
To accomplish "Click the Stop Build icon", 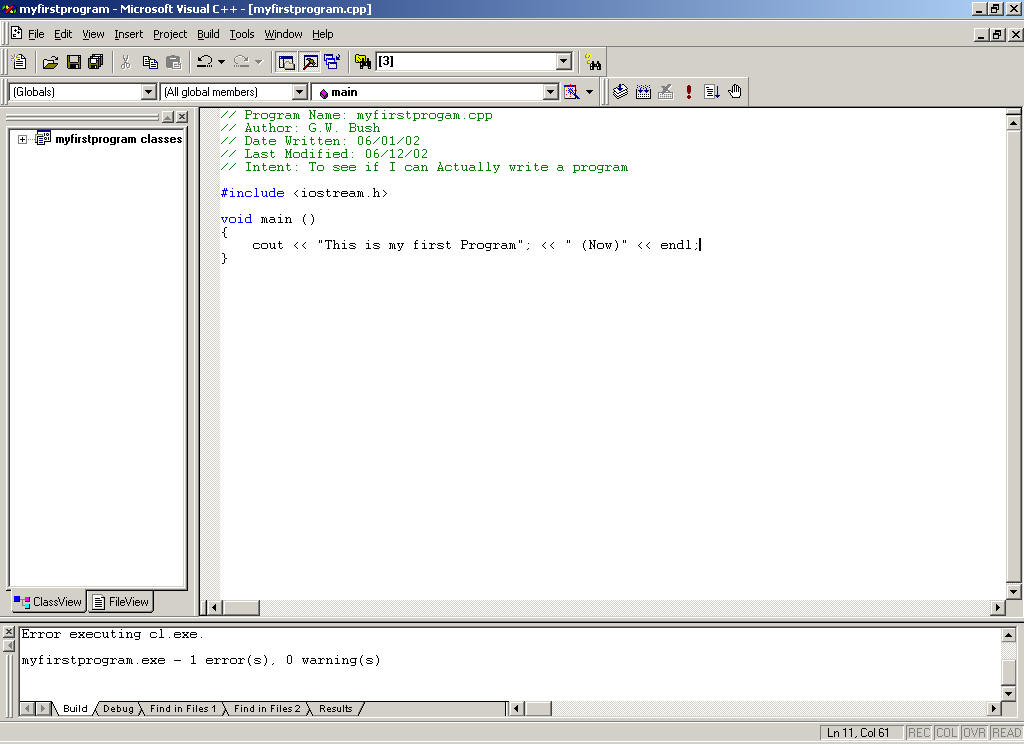I will click(665, 92).
